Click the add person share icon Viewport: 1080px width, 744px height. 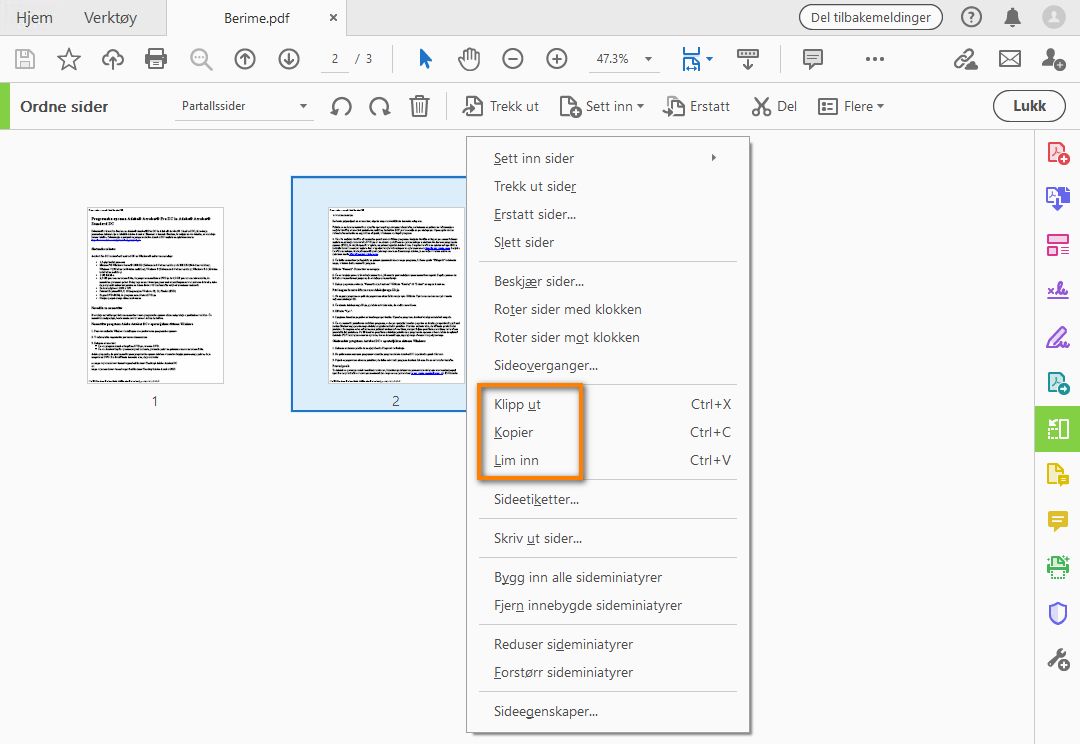[1053, 59]
